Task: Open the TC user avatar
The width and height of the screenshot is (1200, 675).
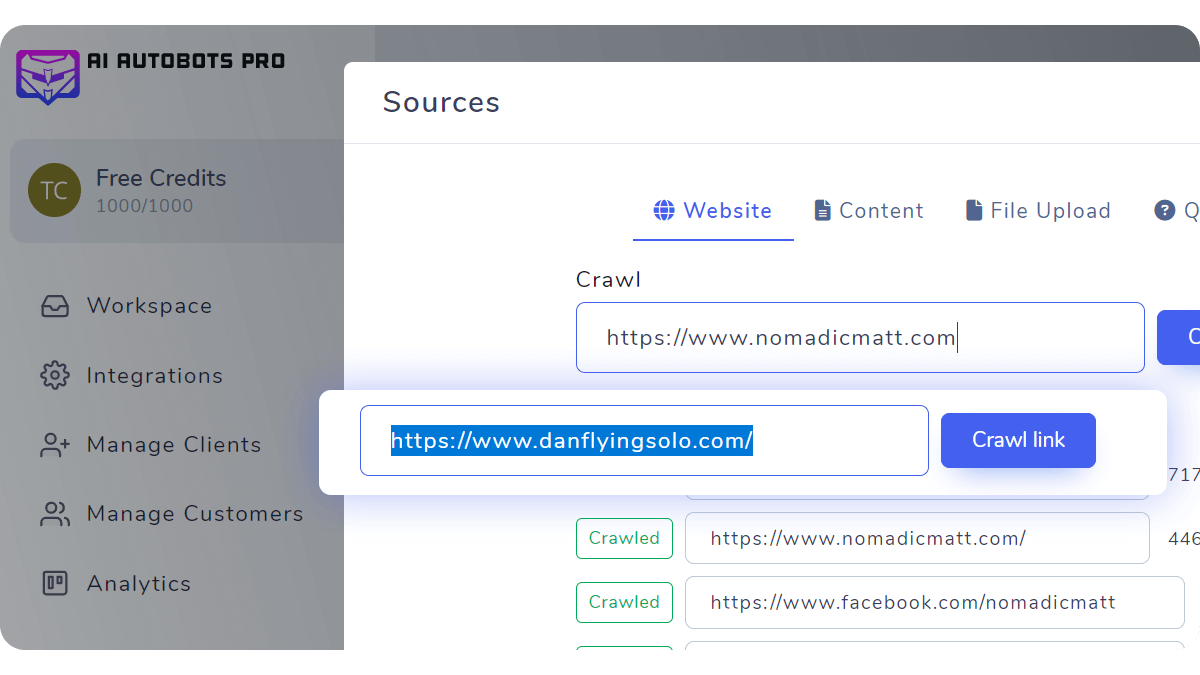Action: point(54,191)
